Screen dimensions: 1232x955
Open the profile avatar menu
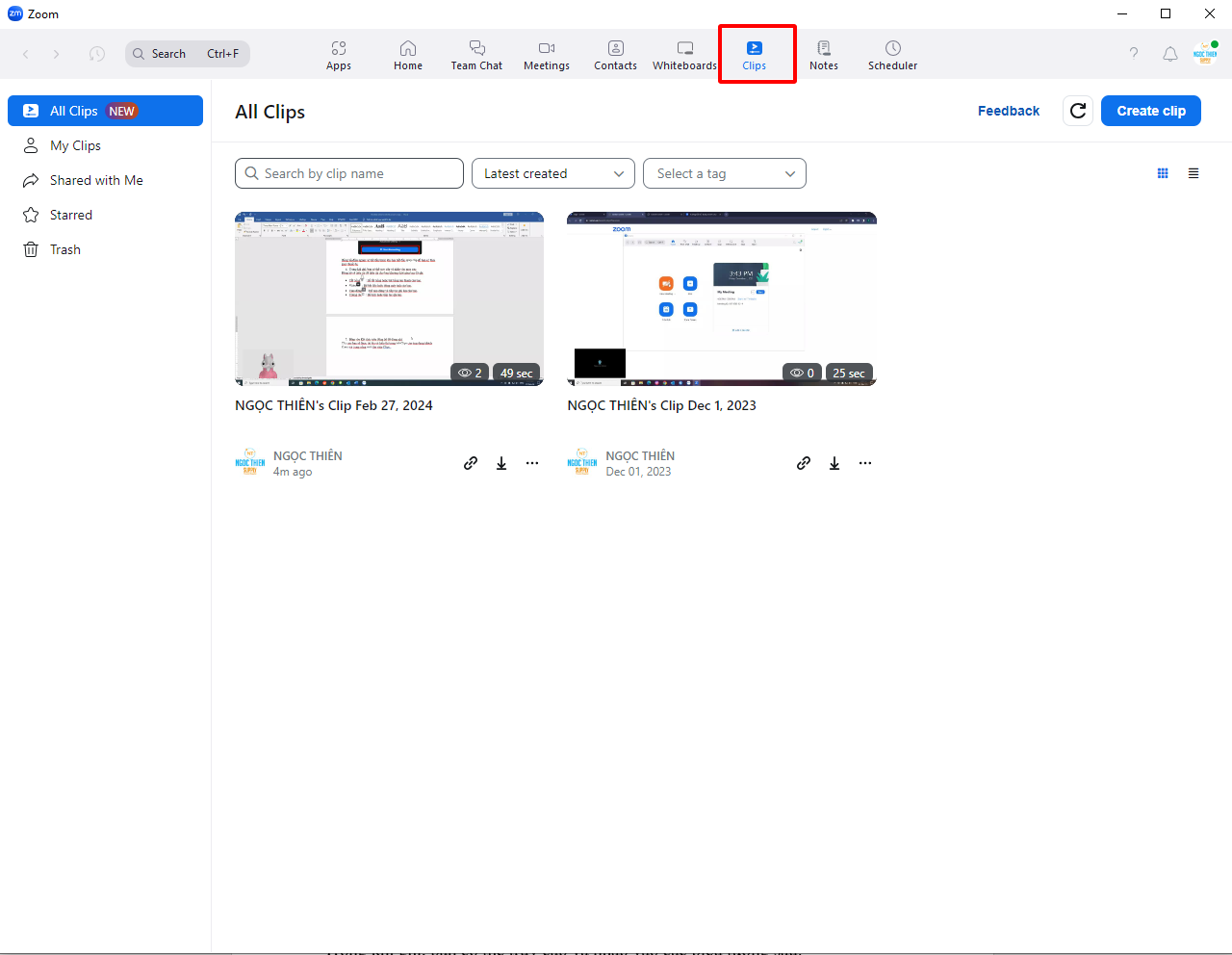pos(1205,54)
